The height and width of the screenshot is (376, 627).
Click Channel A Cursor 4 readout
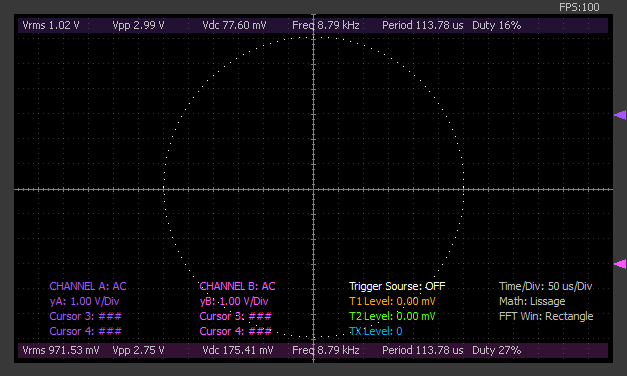click(86, 331)
